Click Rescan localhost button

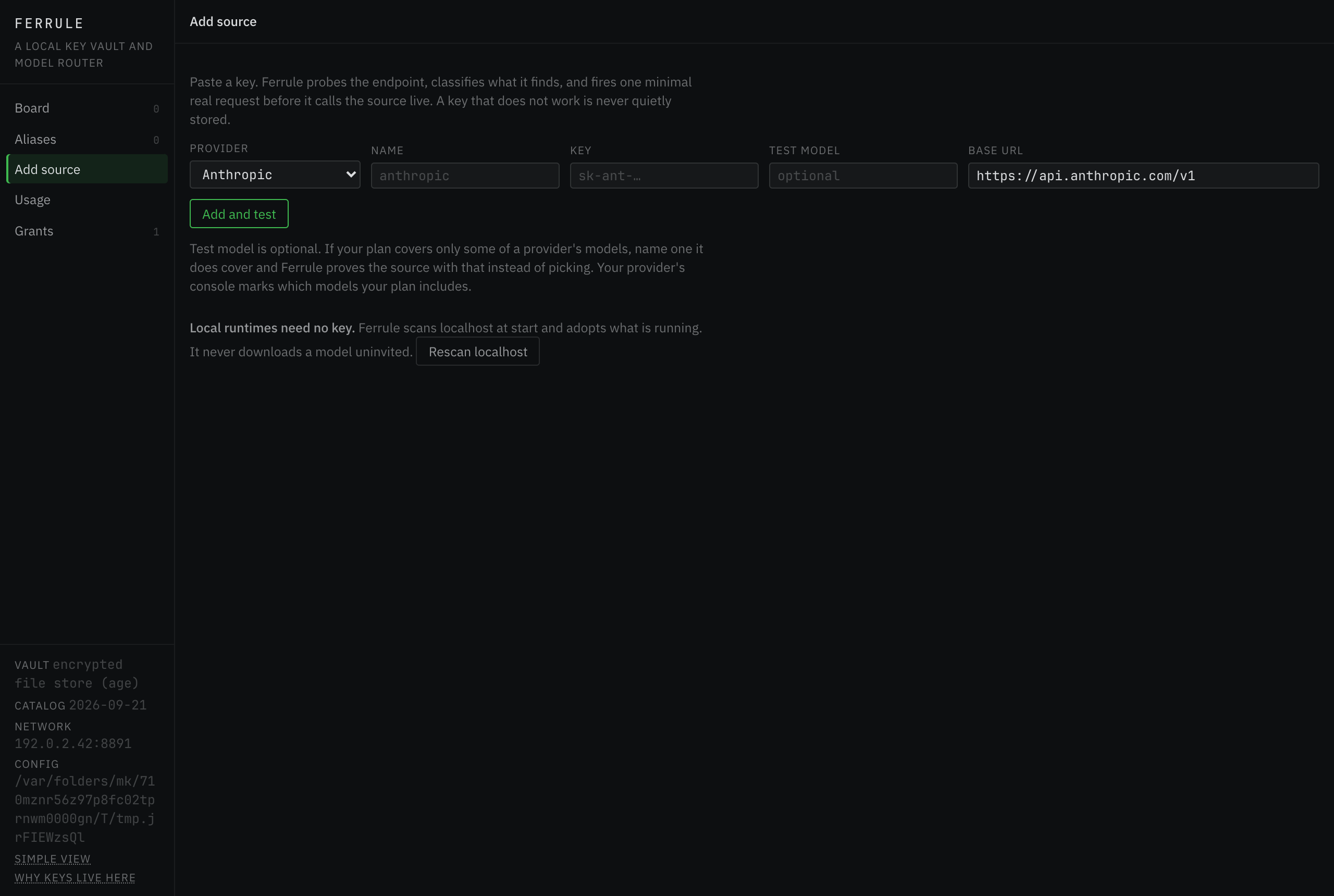tap(477, 352)
